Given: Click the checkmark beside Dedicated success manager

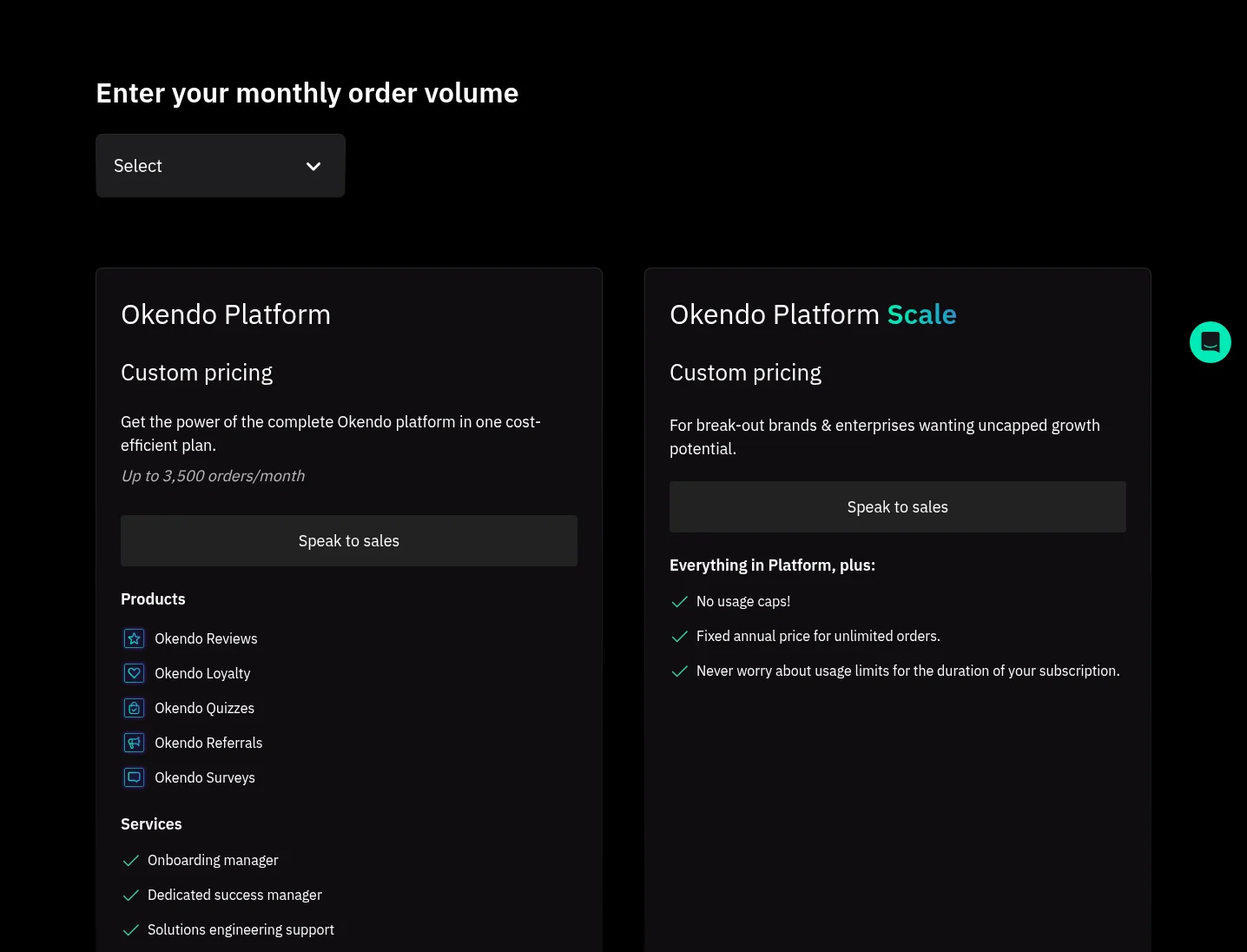Looking at the screenshot, I should 131,896.
